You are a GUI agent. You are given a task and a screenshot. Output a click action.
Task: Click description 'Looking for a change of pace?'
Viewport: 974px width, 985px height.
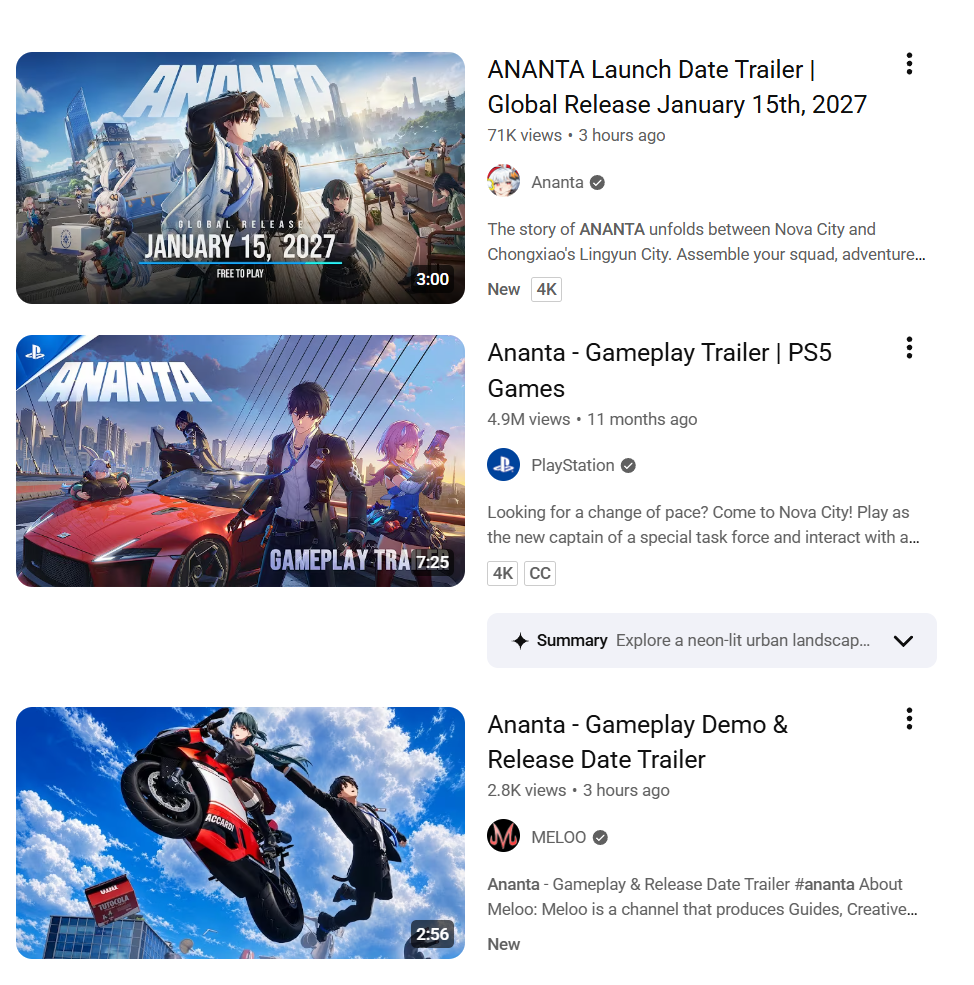click(703, 525)
